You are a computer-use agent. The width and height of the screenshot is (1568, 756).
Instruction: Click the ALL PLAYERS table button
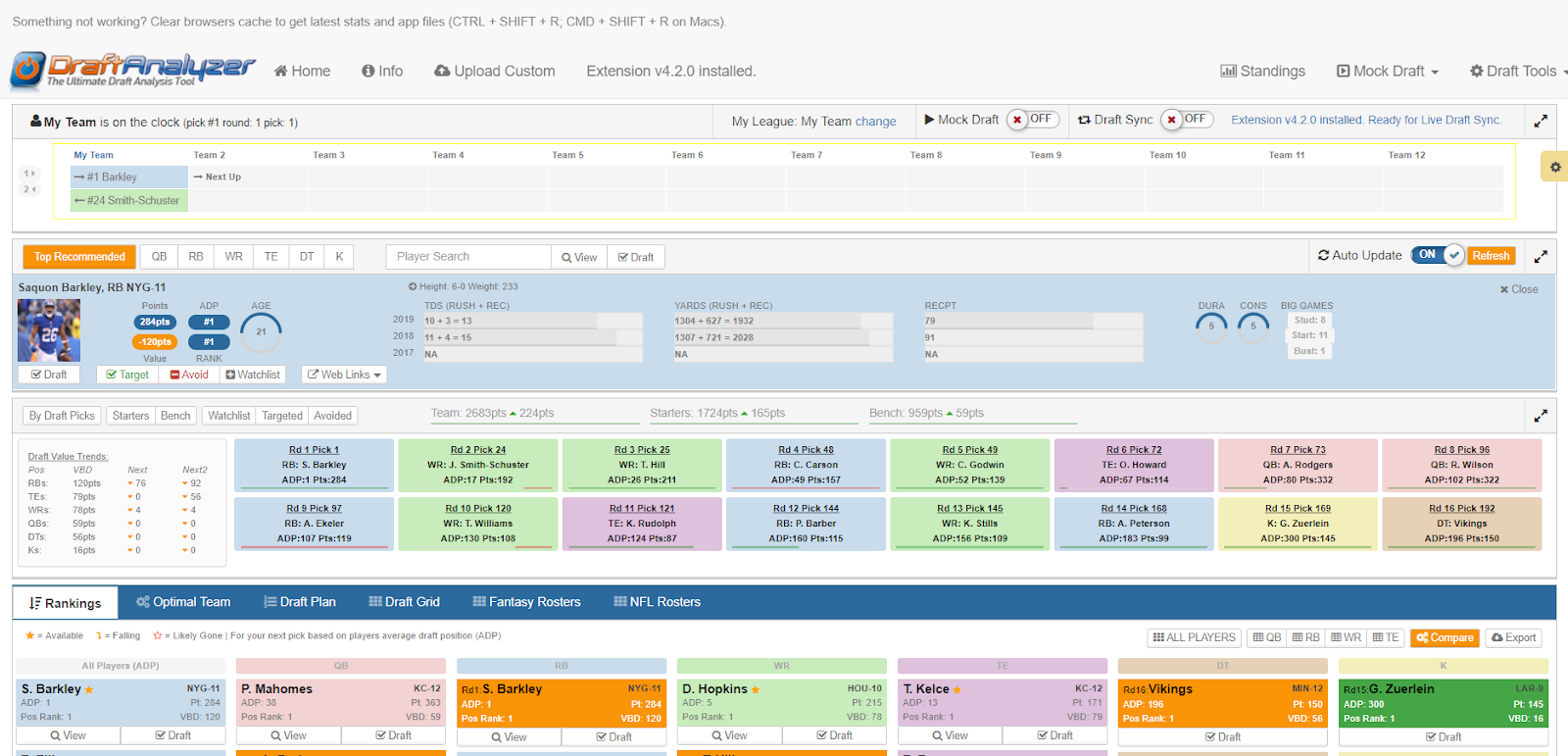click(1194, 637)
